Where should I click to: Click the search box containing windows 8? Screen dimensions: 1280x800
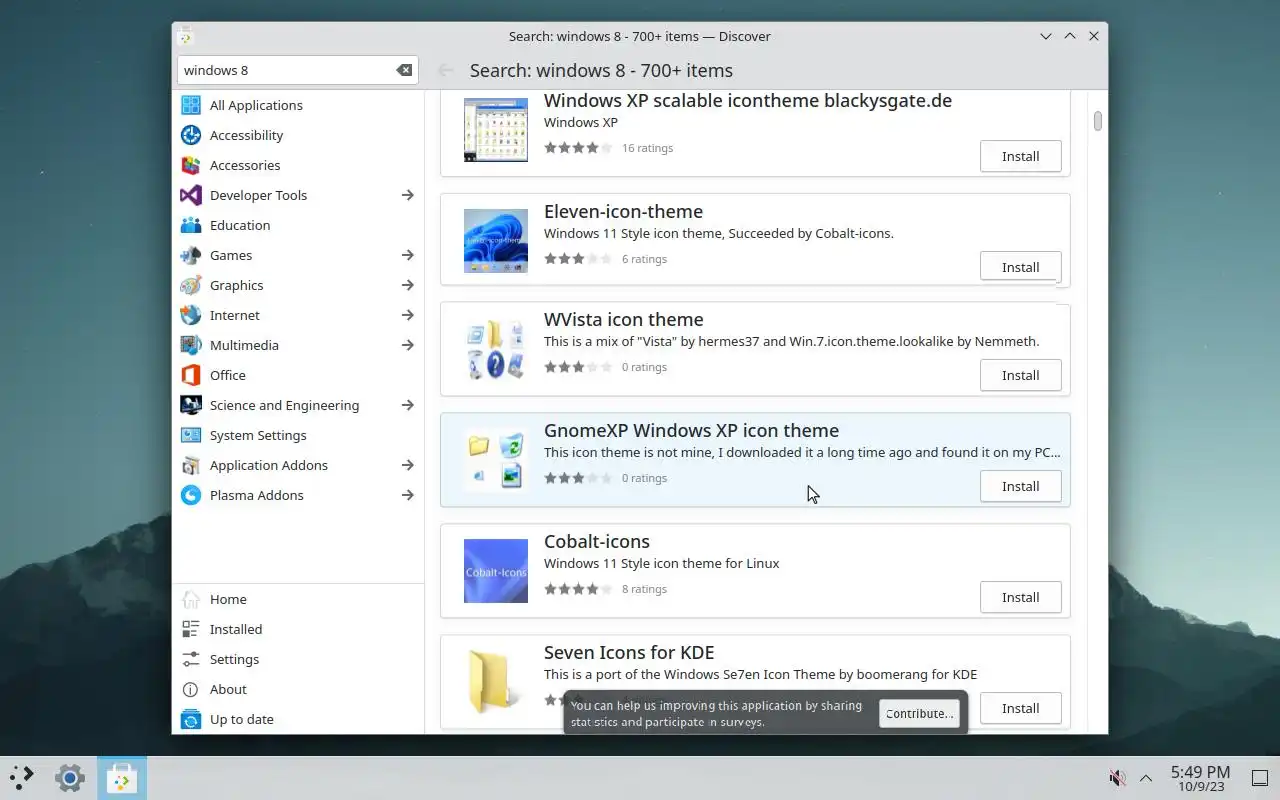298,70
